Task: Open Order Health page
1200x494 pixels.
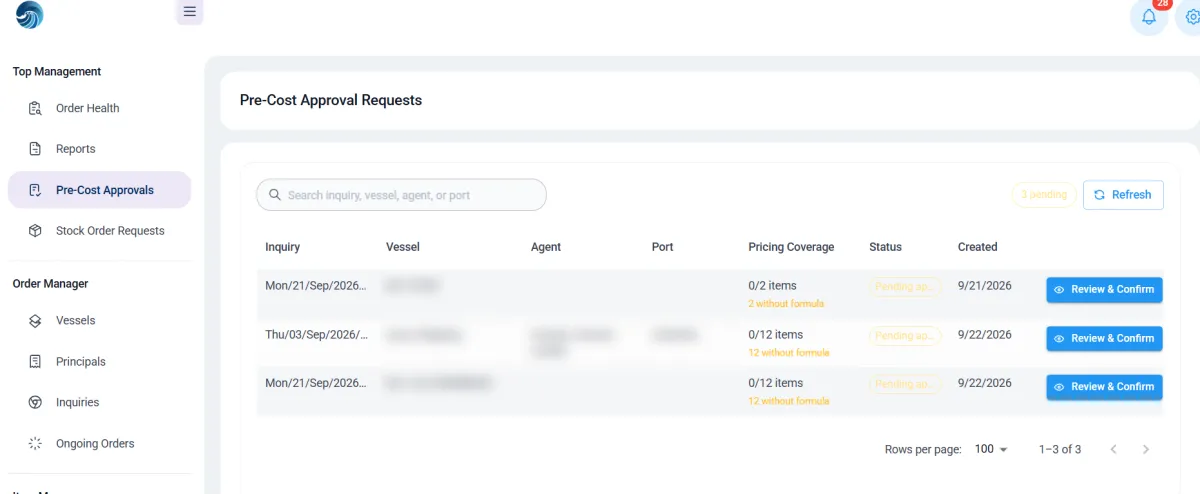Action: tap(99, 108)
